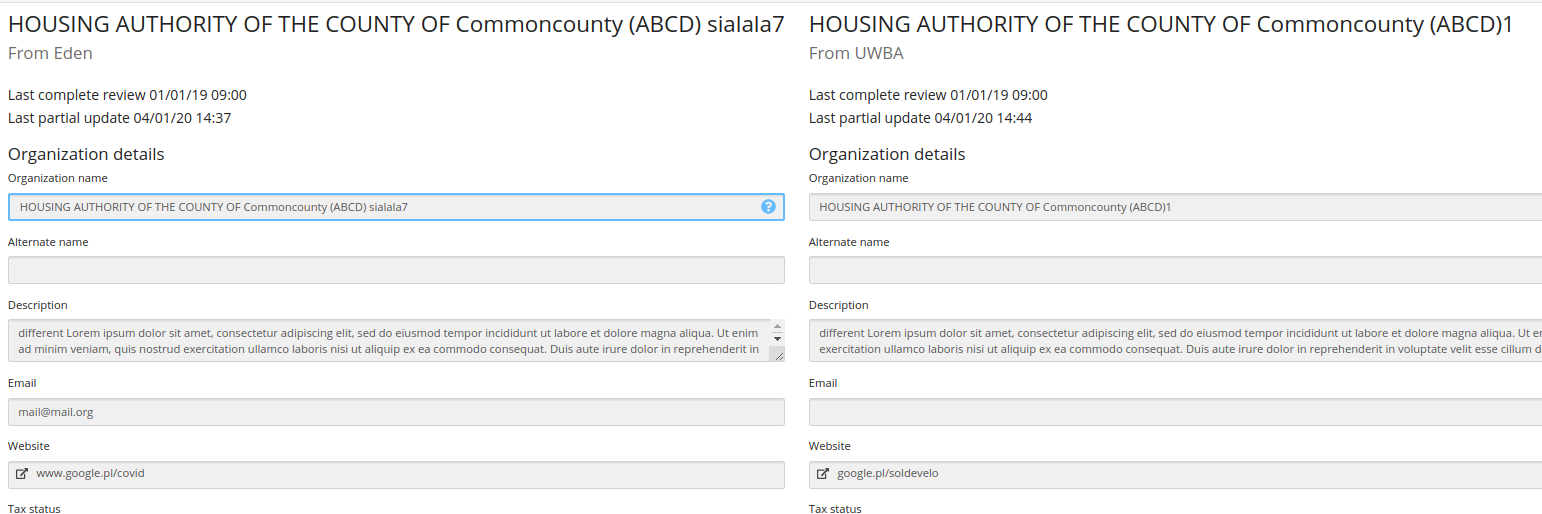The height and width of the screenshot is (514, 1542).
Task: Click the up arrow in Eden description scrollbar
Action: pyautogui.click(x=777, y=327)
